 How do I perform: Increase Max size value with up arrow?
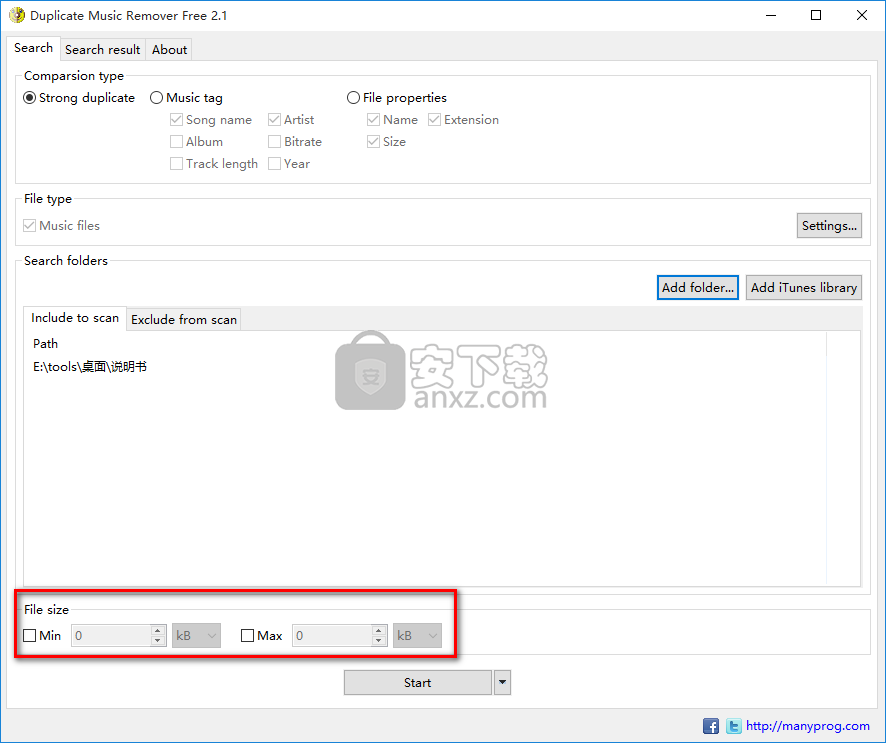click(379, 630)
